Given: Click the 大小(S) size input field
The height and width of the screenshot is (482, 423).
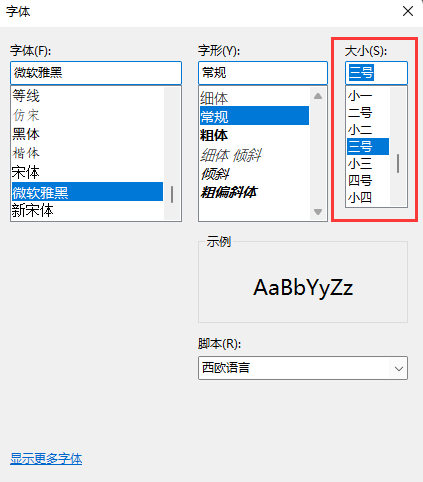Looking at the screenshot, I should point(376,73).
